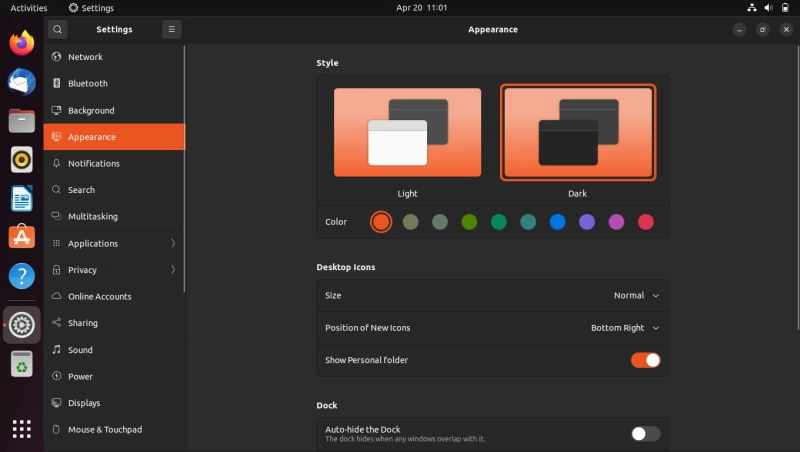Disable the Show Personal folder switch
Image resolution: width=800 pixels, height=452 pixels.
(645, 360)
